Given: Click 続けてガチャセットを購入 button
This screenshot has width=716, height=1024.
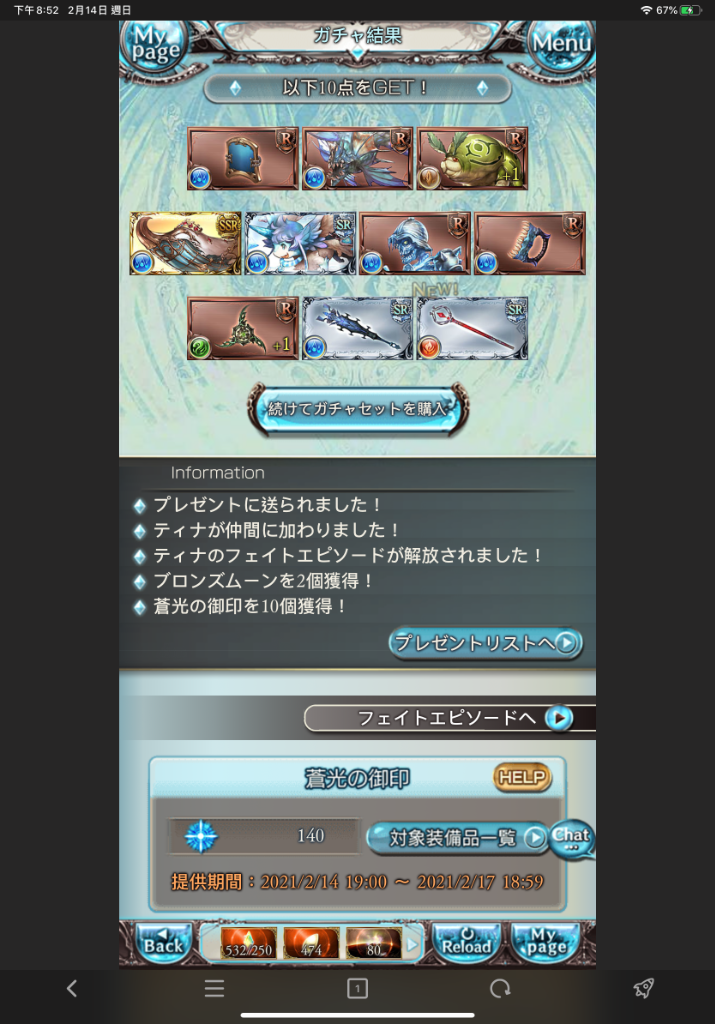Looking at the screenshot, I should pos(358,409).
